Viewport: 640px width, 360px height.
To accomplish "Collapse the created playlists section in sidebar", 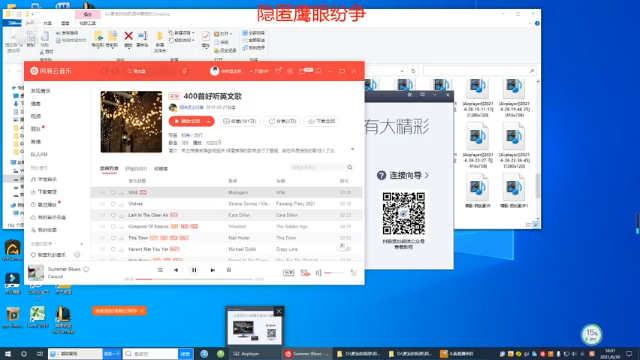I will coord(55,244).
